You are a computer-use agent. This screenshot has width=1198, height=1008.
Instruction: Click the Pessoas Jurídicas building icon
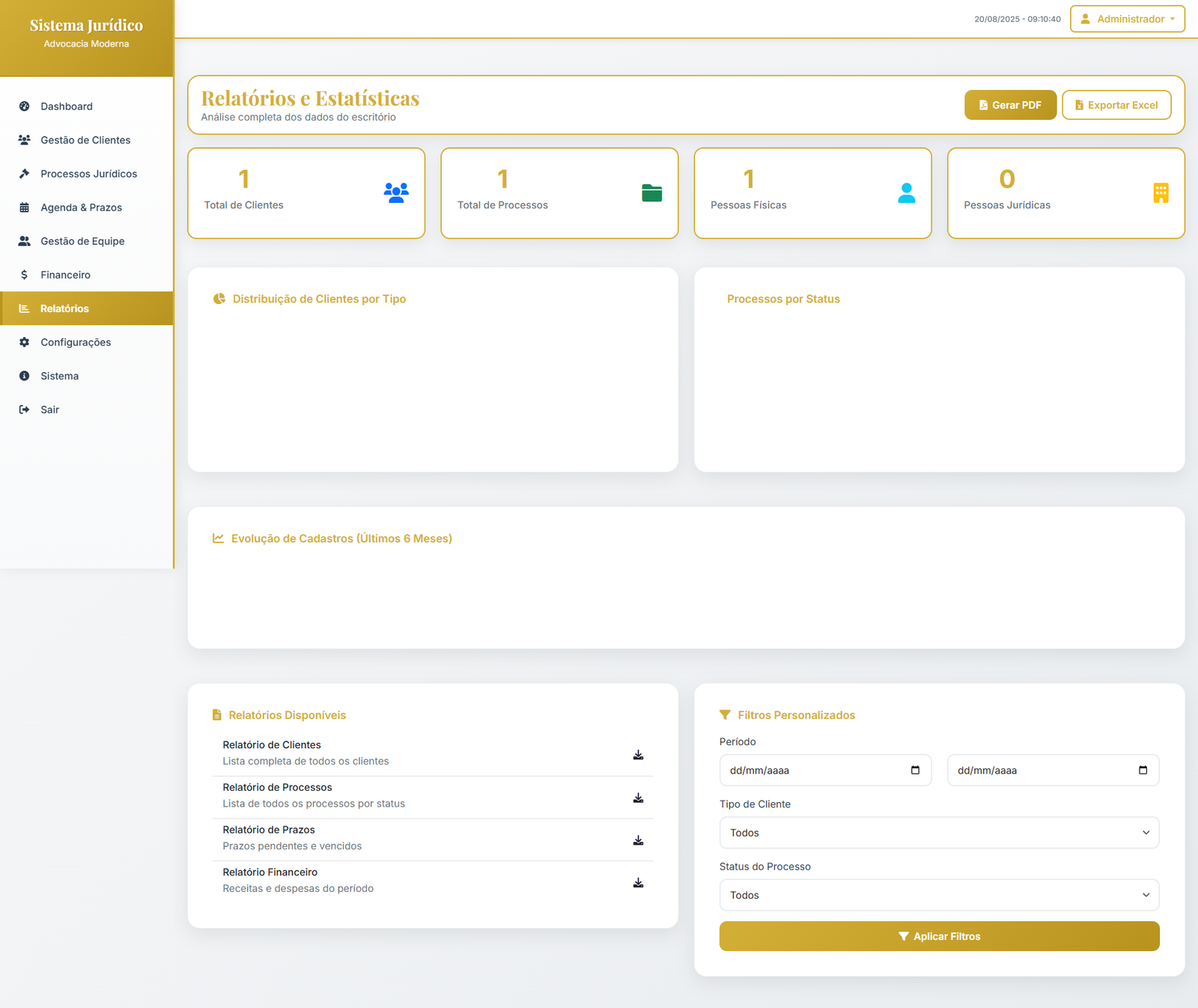coord(1161,193)
